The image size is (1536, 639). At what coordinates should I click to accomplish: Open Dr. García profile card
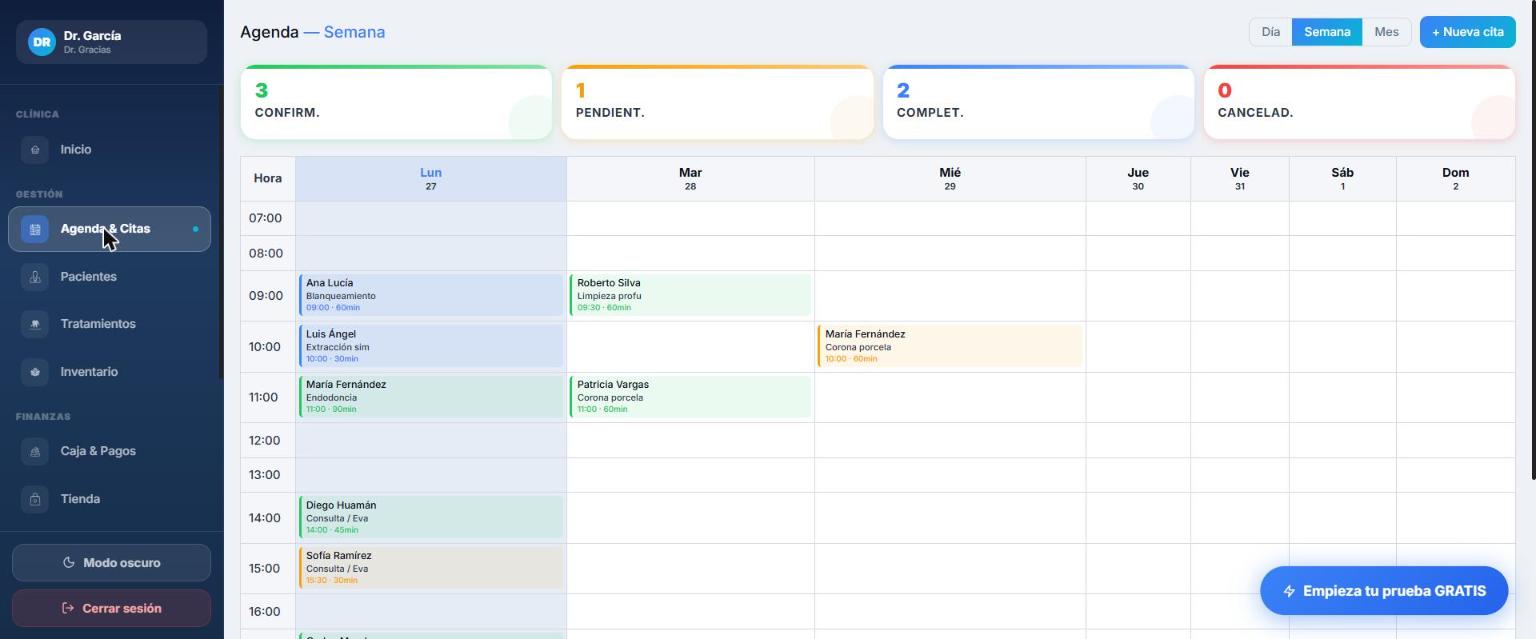pos(111,42)
